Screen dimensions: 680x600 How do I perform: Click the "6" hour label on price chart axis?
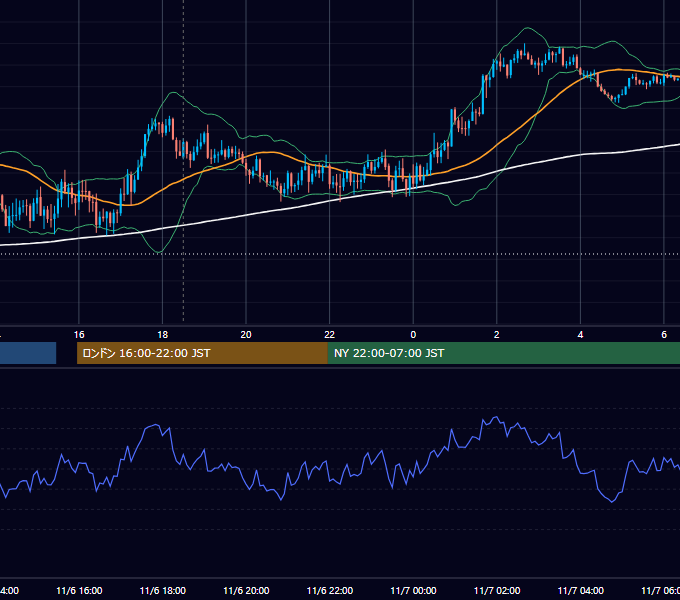point(664,334)
